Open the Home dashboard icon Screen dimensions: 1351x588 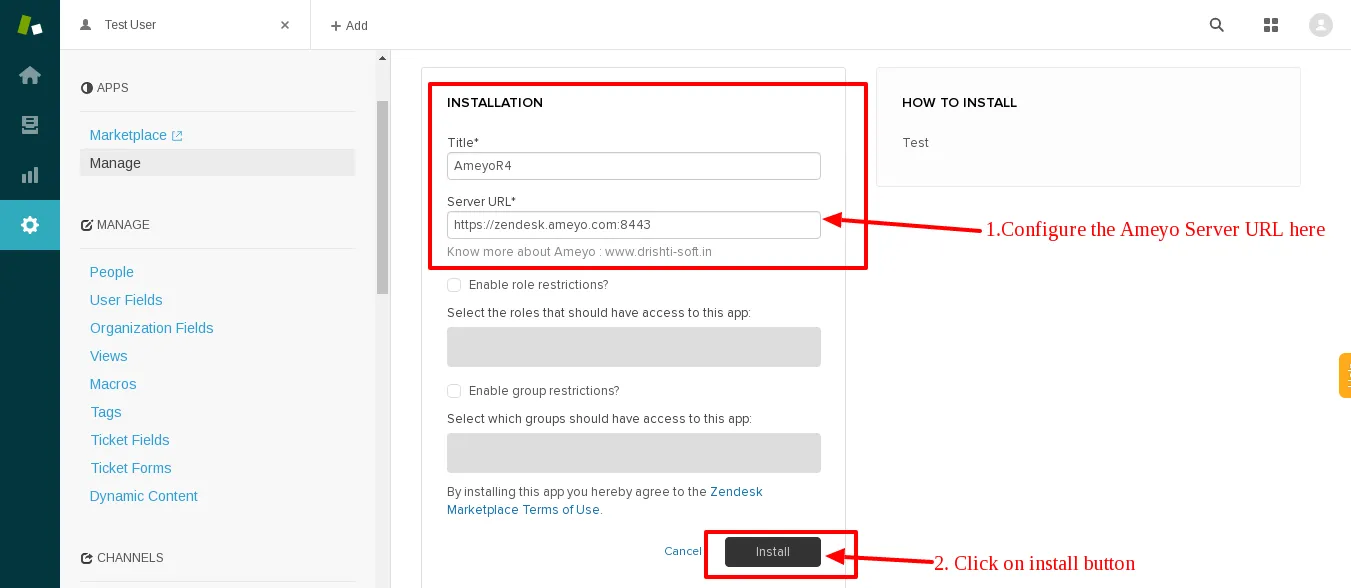[x=30, y=75]
